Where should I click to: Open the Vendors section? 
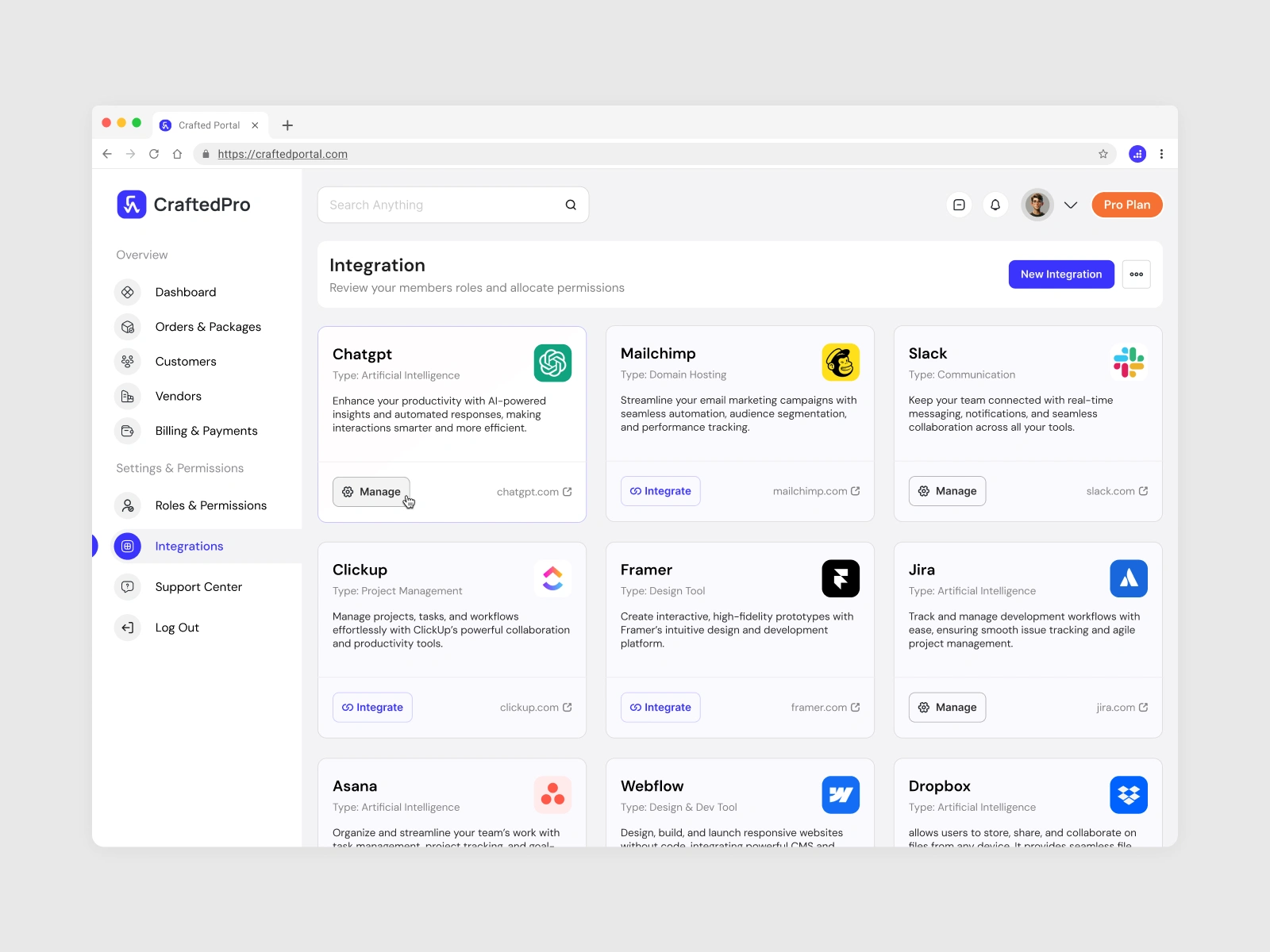pos(179,396)
